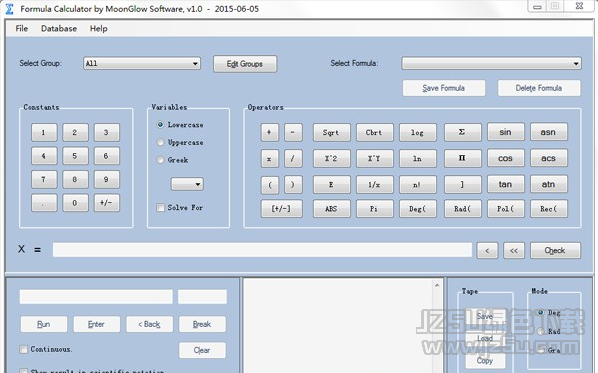This screenshot has height=373, width=598.
Task: Click the constant +/- sign button
Action: [106, 203]
